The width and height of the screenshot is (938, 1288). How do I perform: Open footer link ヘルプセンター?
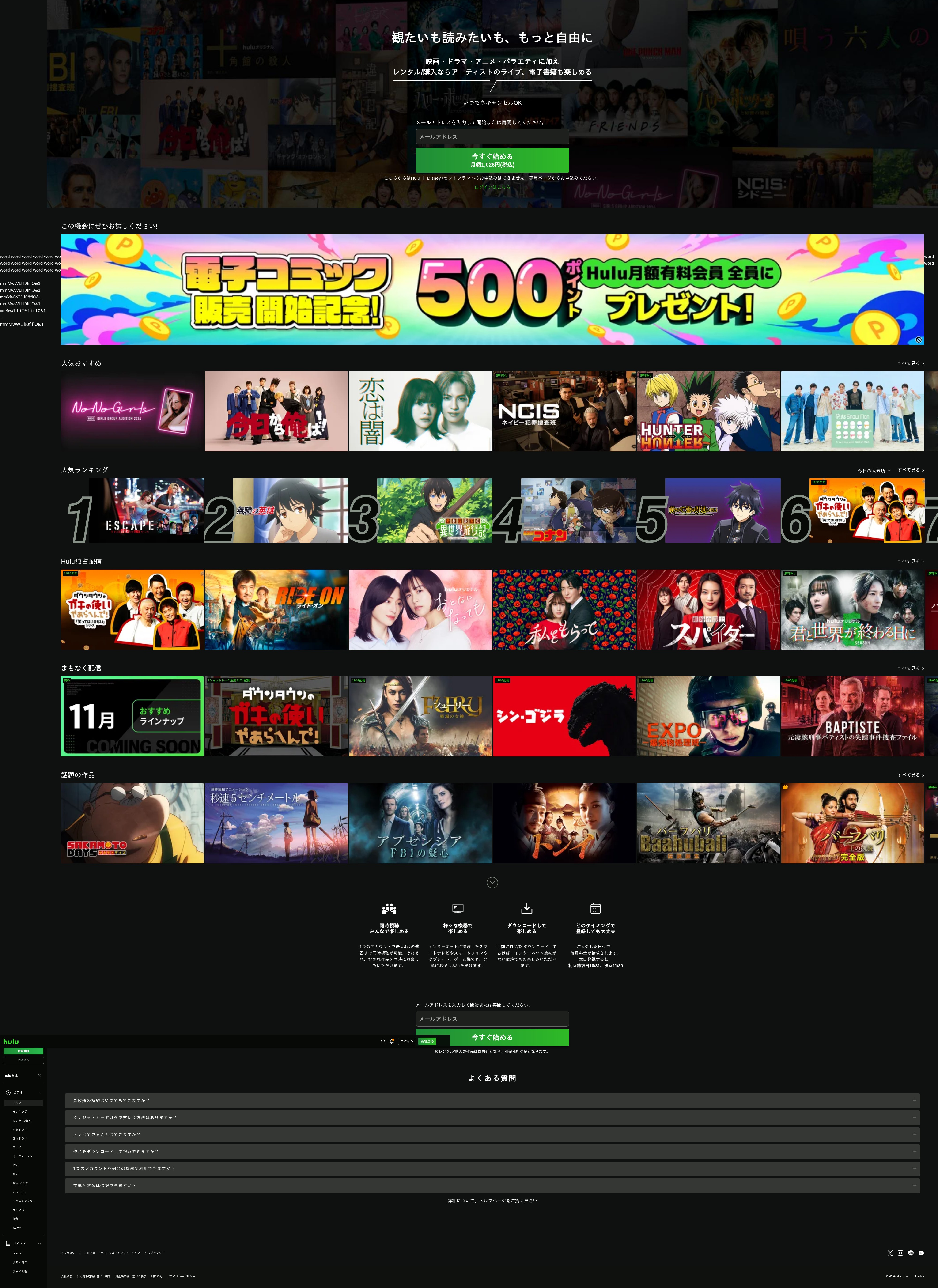pos(155,1253)
